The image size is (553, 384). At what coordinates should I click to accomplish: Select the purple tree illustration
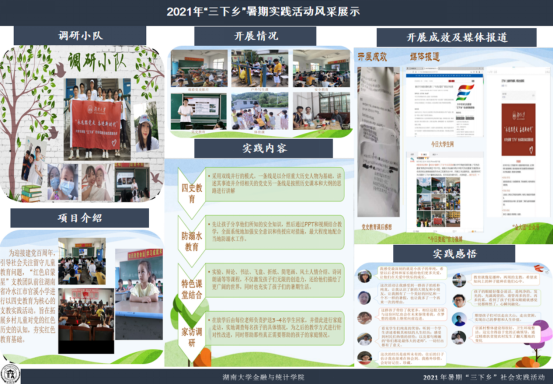pyautogui.click(x=539, y=339)
